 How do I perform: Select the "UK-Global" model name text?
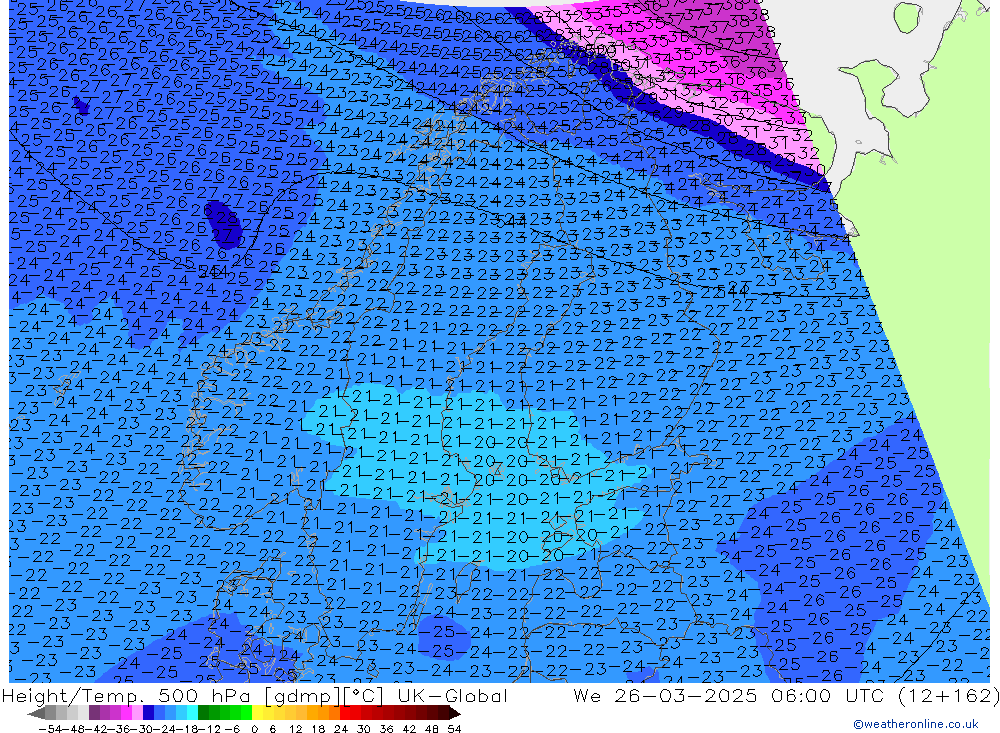[x=452, y=695]
